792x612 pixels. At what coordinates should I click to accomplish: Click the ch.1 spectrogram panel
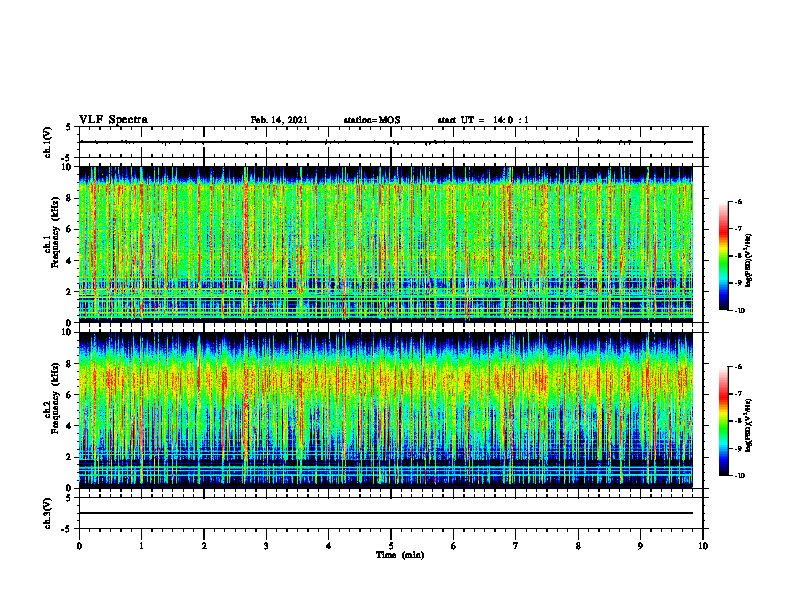[x=386, y=244]
